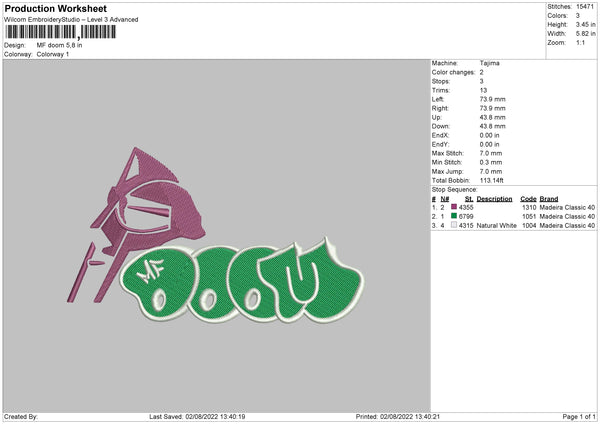Click the barcode under the worksheet title
Screen dimensions: 600x424
(x=60, y=32)
